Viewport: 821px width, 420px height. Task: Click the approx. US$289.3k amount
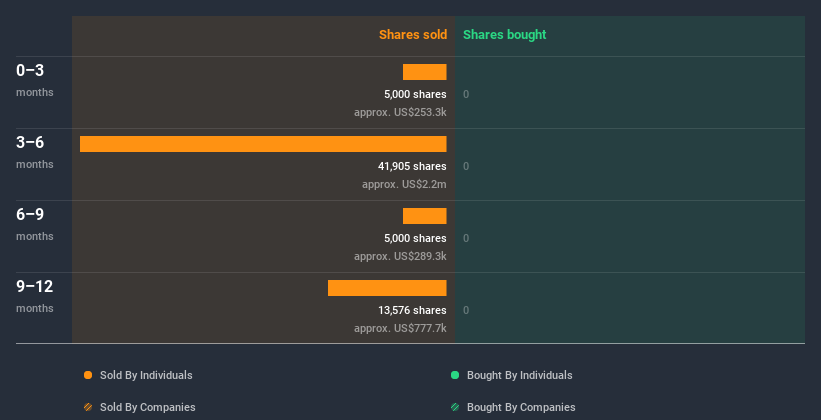point(400,256)
